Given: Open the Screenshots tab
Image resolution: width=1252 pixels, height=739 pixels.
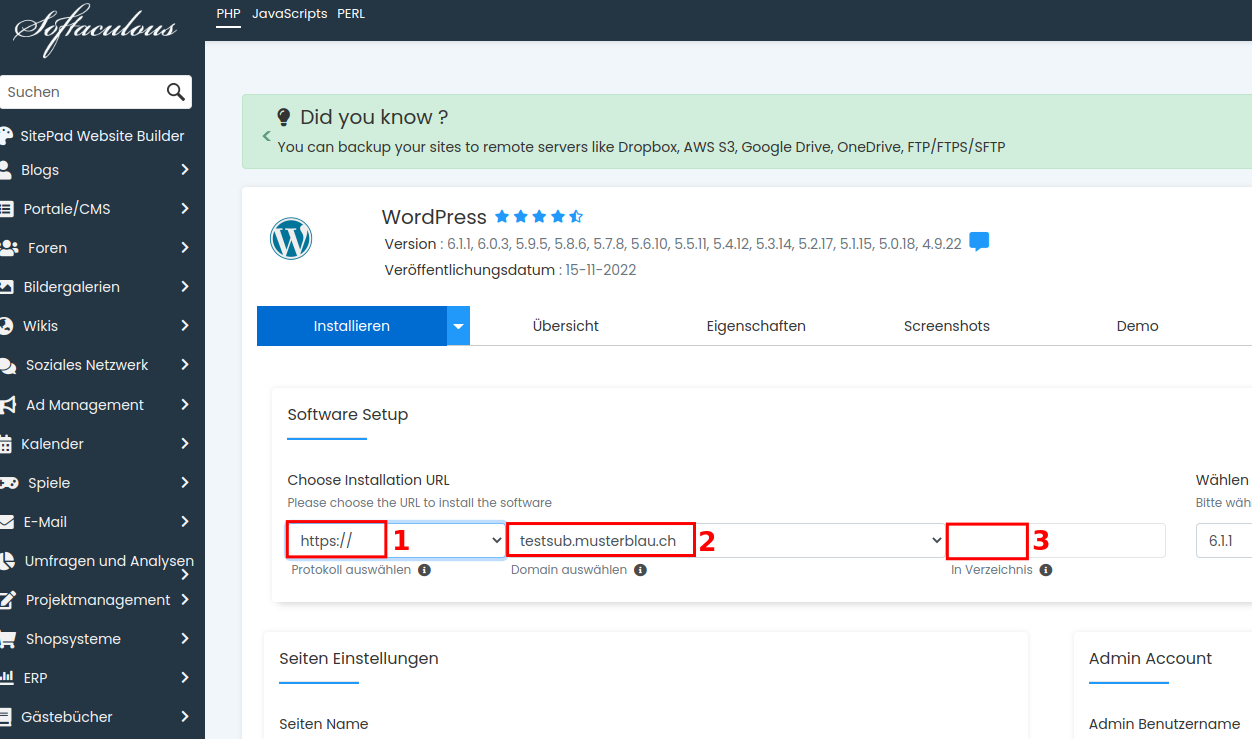Looking at the screenshot, I should [x=947, y=326].
